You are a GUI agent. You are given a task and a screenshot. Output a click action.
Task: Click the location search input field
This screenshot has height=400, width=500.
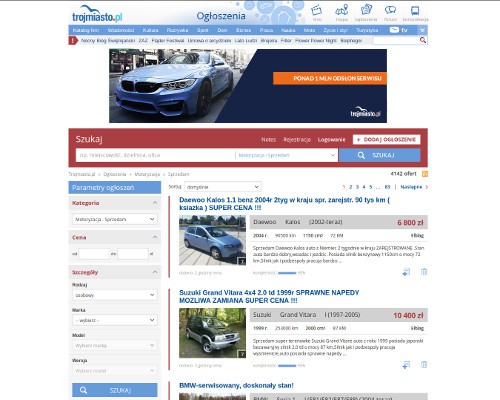(x=155, y=155)
